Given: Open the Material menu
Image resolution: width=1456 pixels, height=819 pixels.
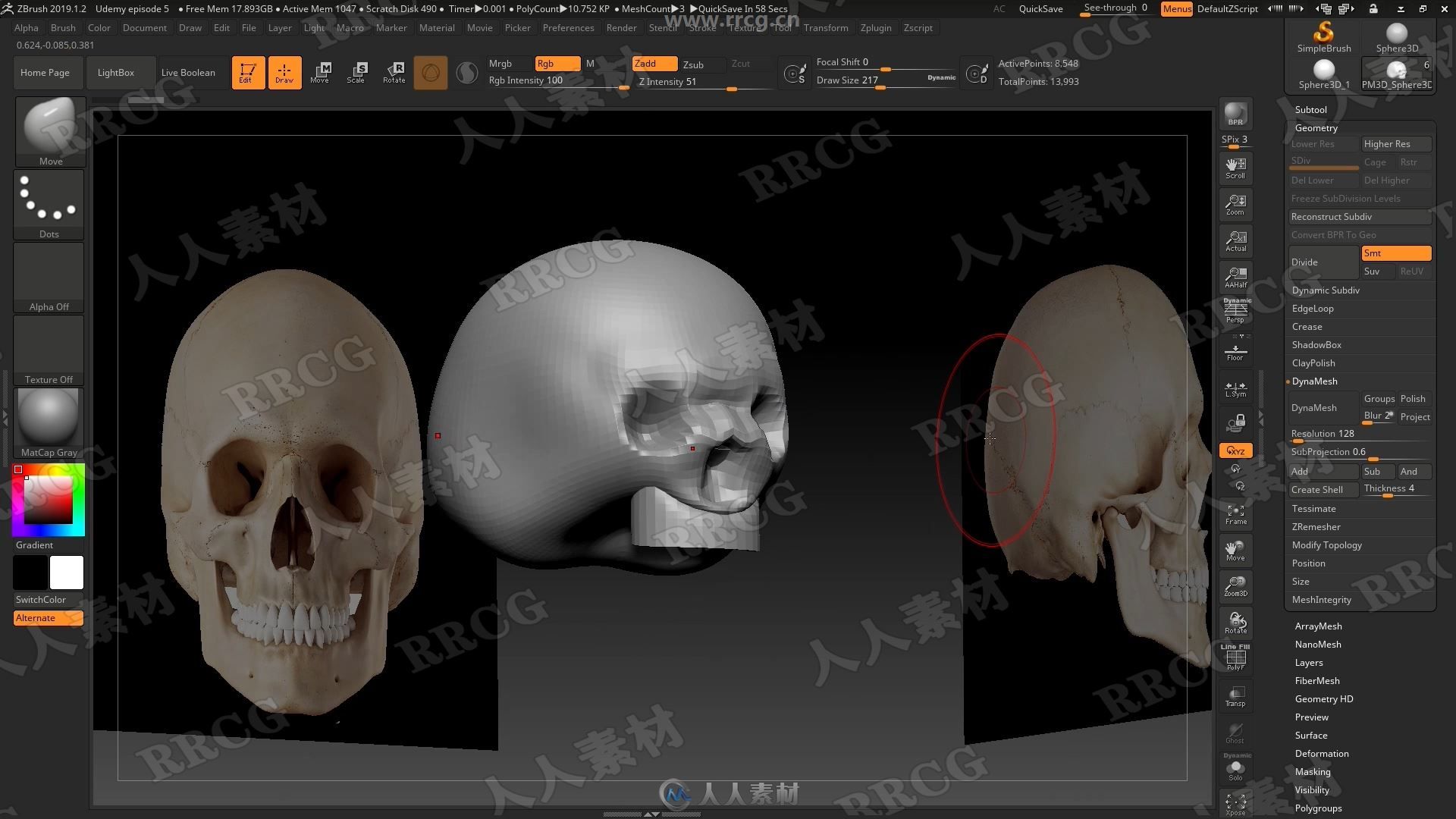Looking at the screenshot, I should 437,28.
